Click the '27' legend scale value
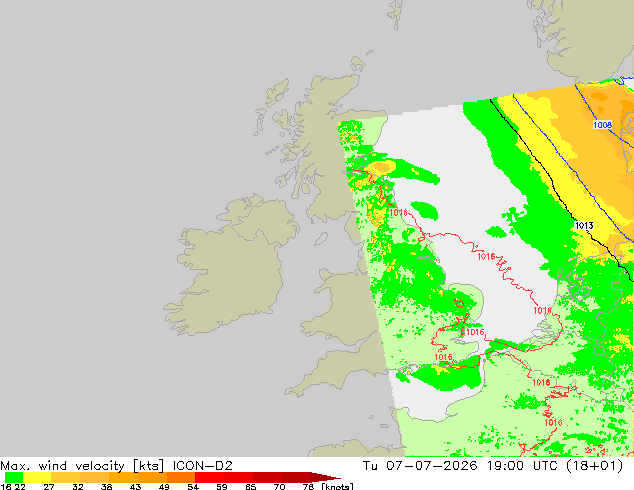The image size is (634, 490). pos(49,486)
